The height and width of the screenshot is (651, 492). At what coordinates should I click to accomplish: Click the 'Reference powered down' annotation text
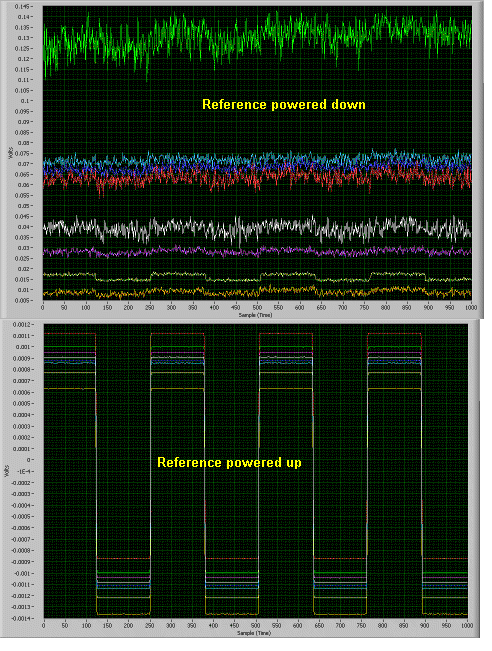pyautogui.click(x=284, y=105)
